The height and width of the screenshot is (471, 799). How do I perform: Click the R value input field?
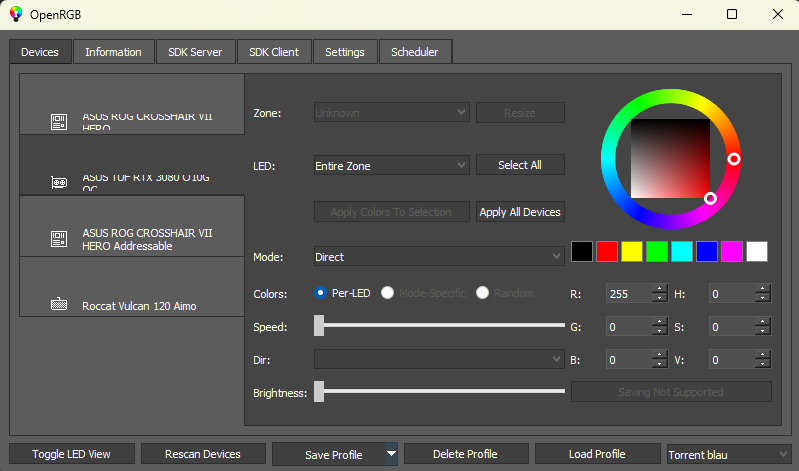pyautogui.click(x=629, y=294)
